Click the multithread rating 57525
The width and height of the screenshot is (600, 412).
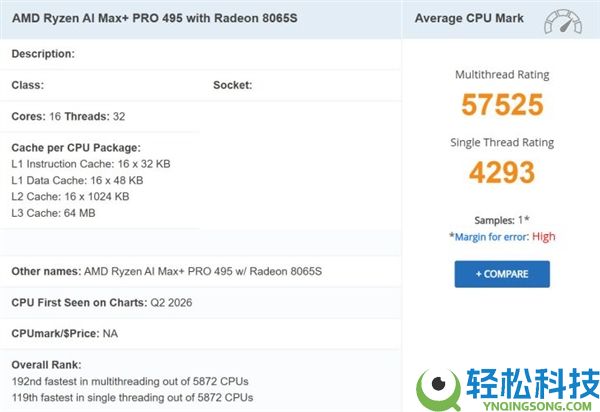coord(502,104)
